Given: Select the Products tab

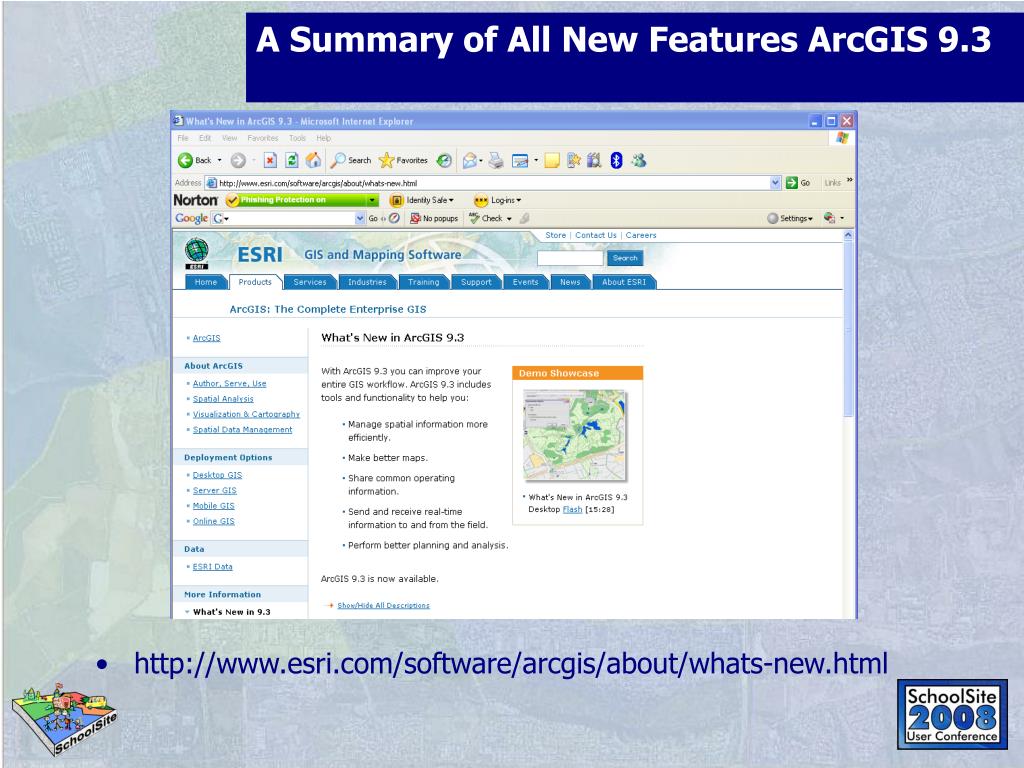Looking at the screenshot, I should (x=255, y=282).
